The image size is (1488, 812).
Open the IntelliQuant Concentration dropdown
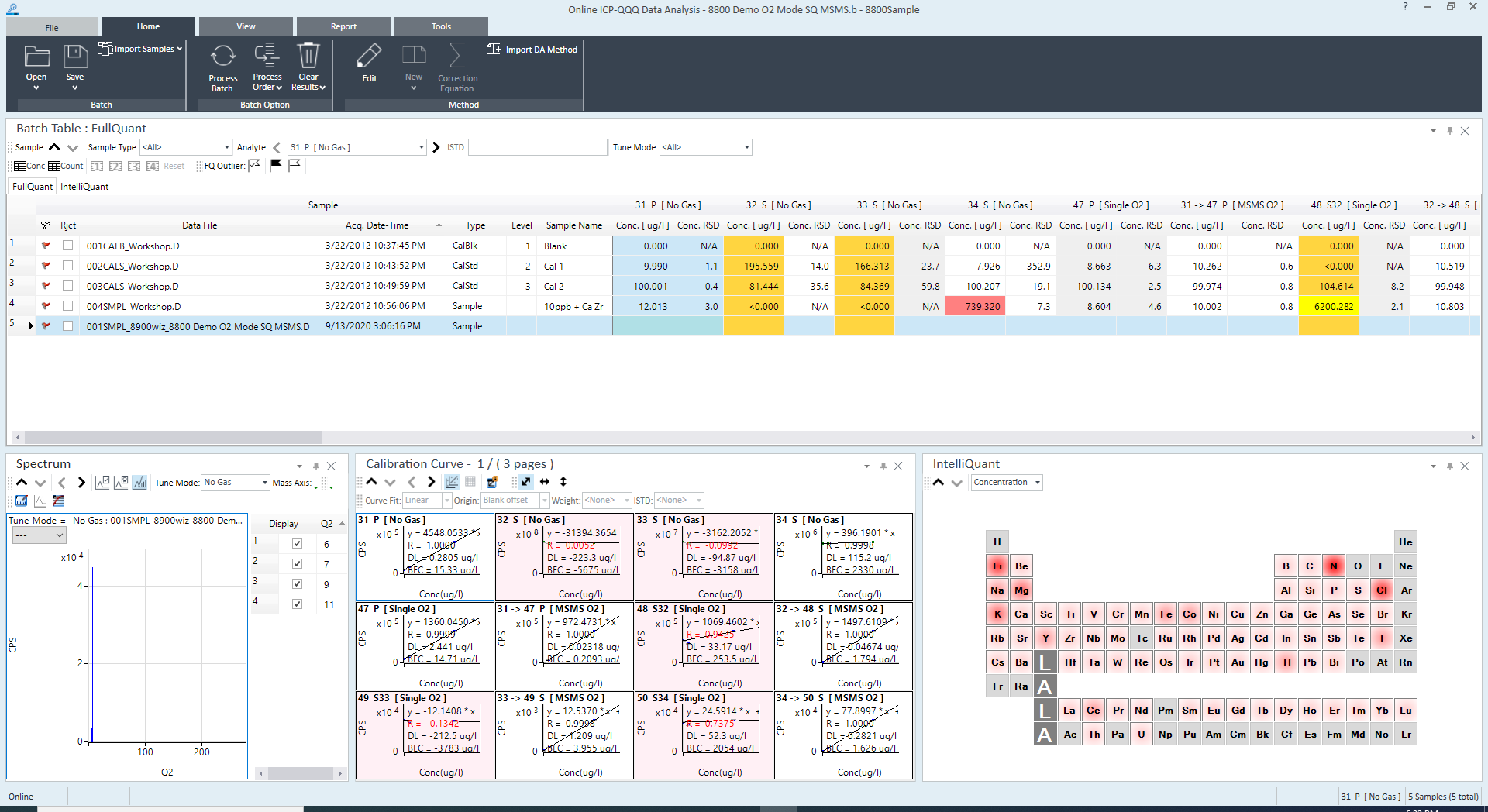[1007, 483]
